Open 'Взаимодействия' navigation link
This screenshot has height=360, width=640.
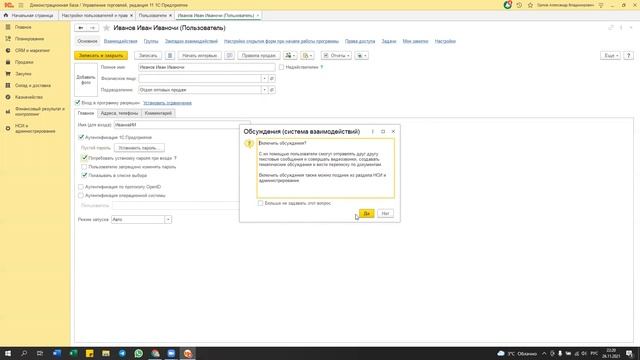point(120,41)
